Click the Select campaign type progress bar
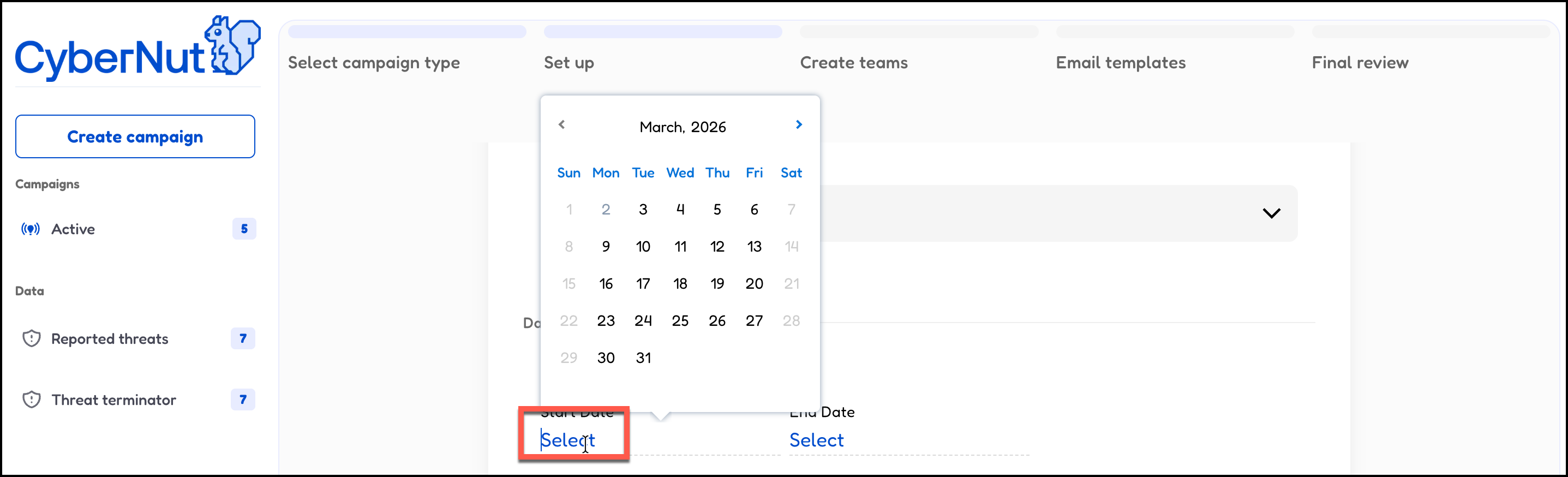 tap(406, 32)
